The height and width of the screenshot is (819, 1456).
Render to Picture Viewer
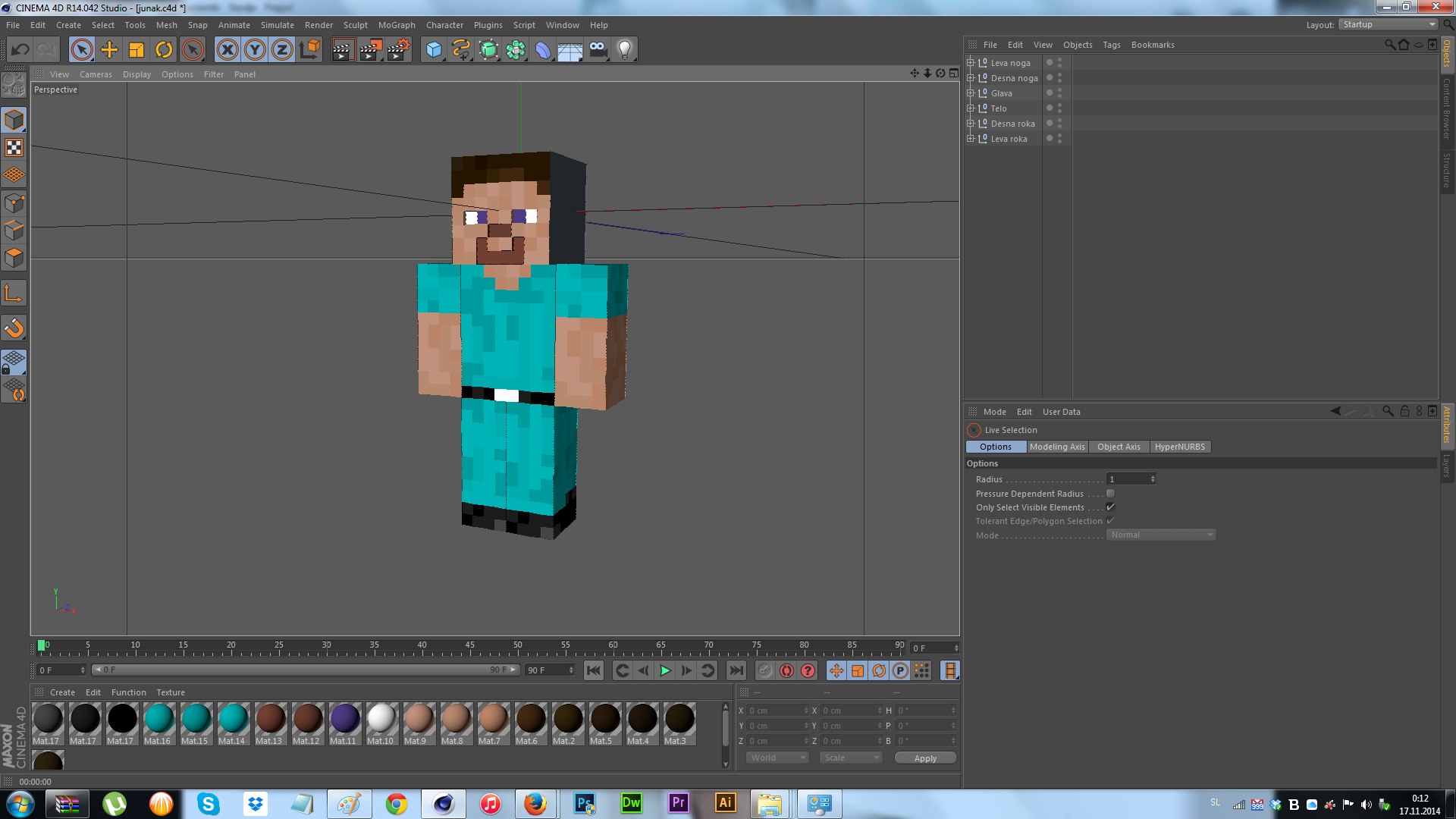click(371, 50)
